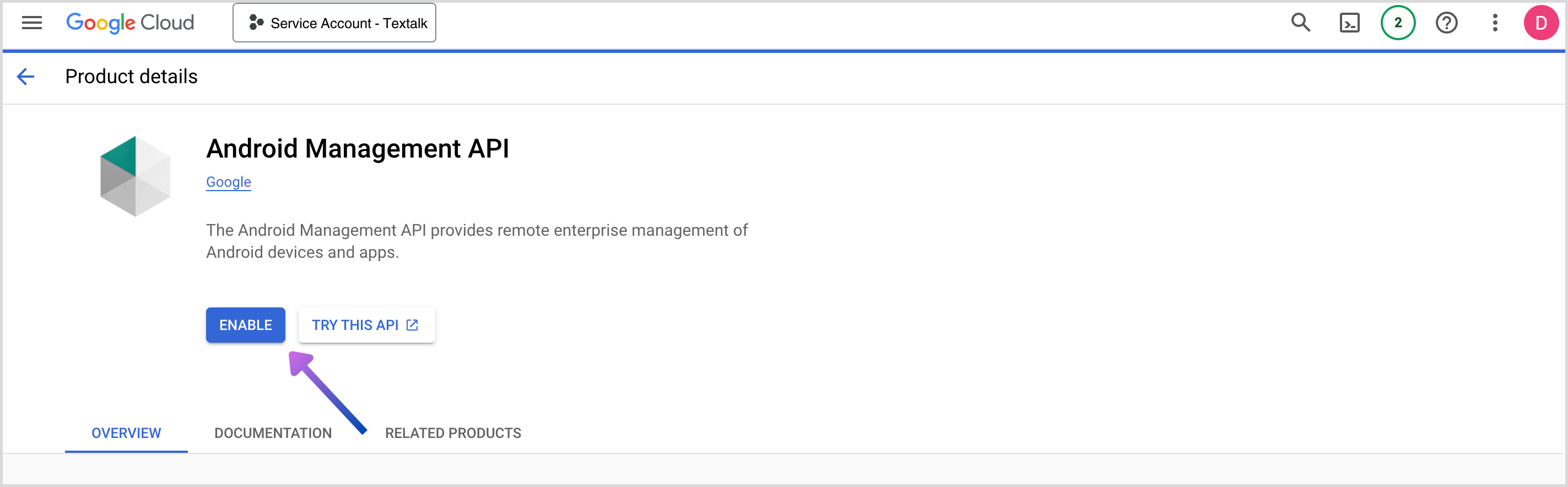The width and height of the screenshot is (1568, 487).
Task: Activate Cloud Shell terminal icon
Action: [x=1349, y=23]
